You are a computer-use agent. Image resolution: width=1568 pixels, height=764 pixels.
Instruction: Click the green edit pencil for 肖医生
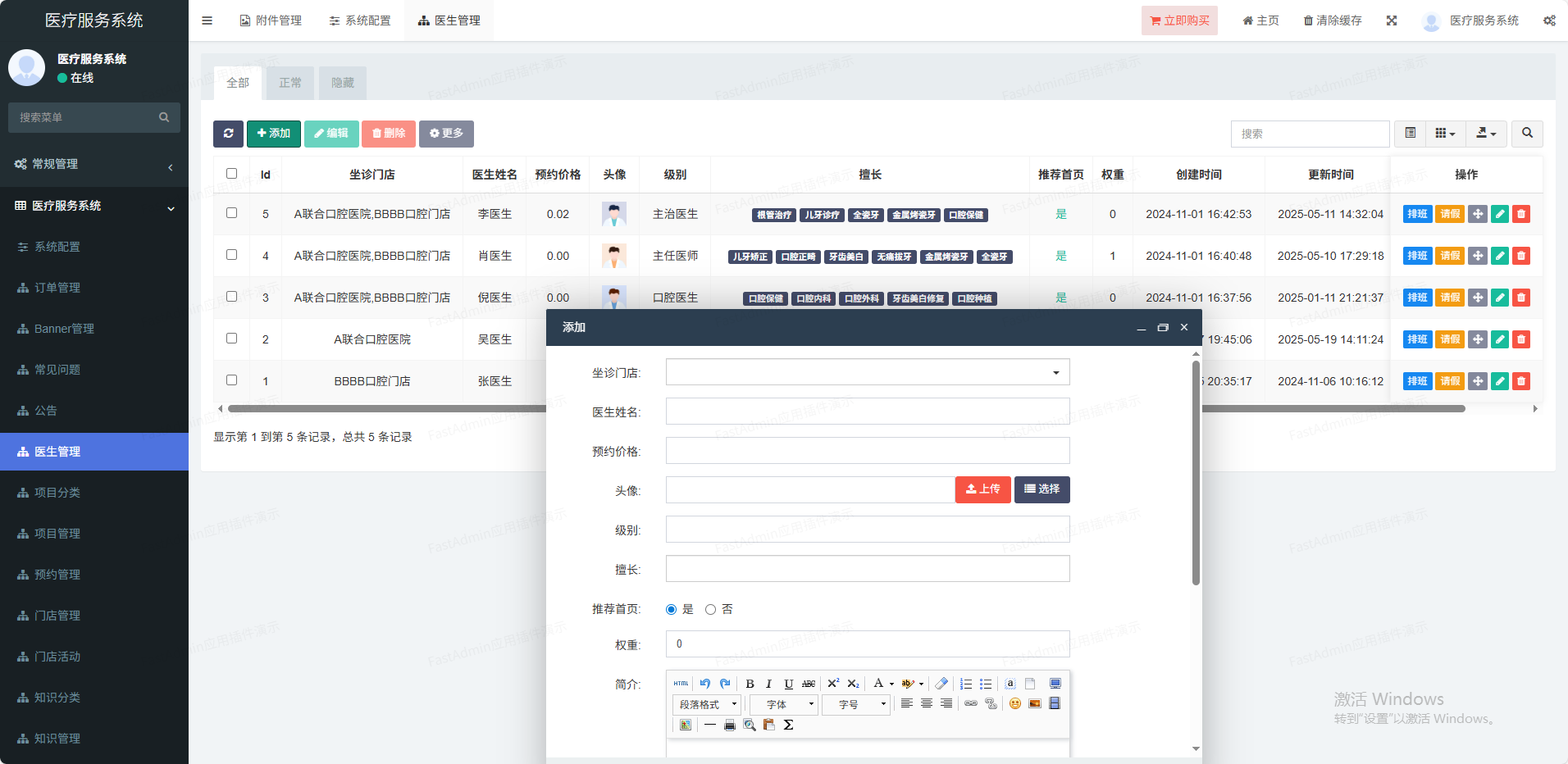[x=1499, y=256]
